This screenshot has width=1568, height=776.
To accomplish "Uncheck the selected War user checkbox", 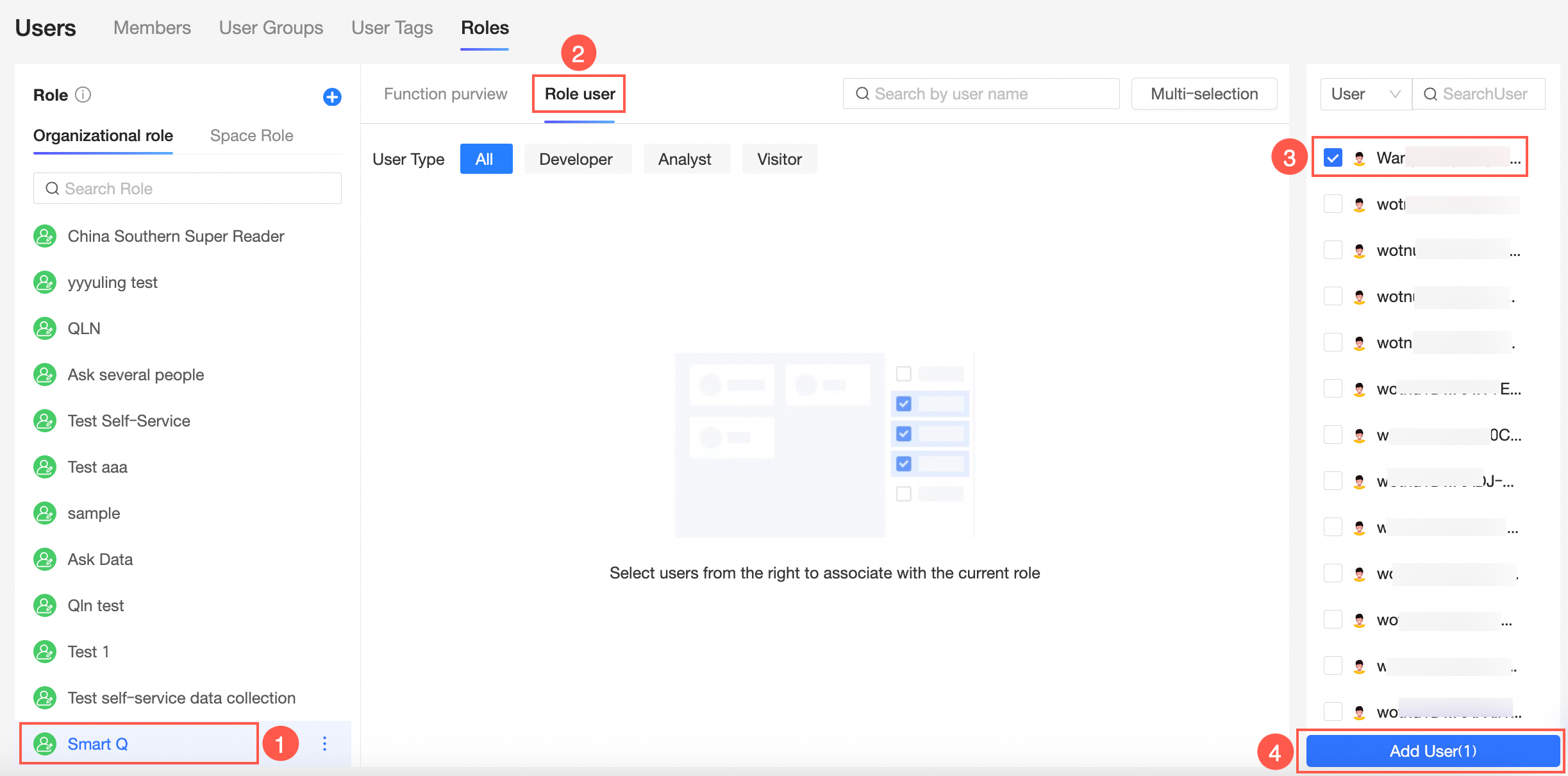I will click(1333, 158).
